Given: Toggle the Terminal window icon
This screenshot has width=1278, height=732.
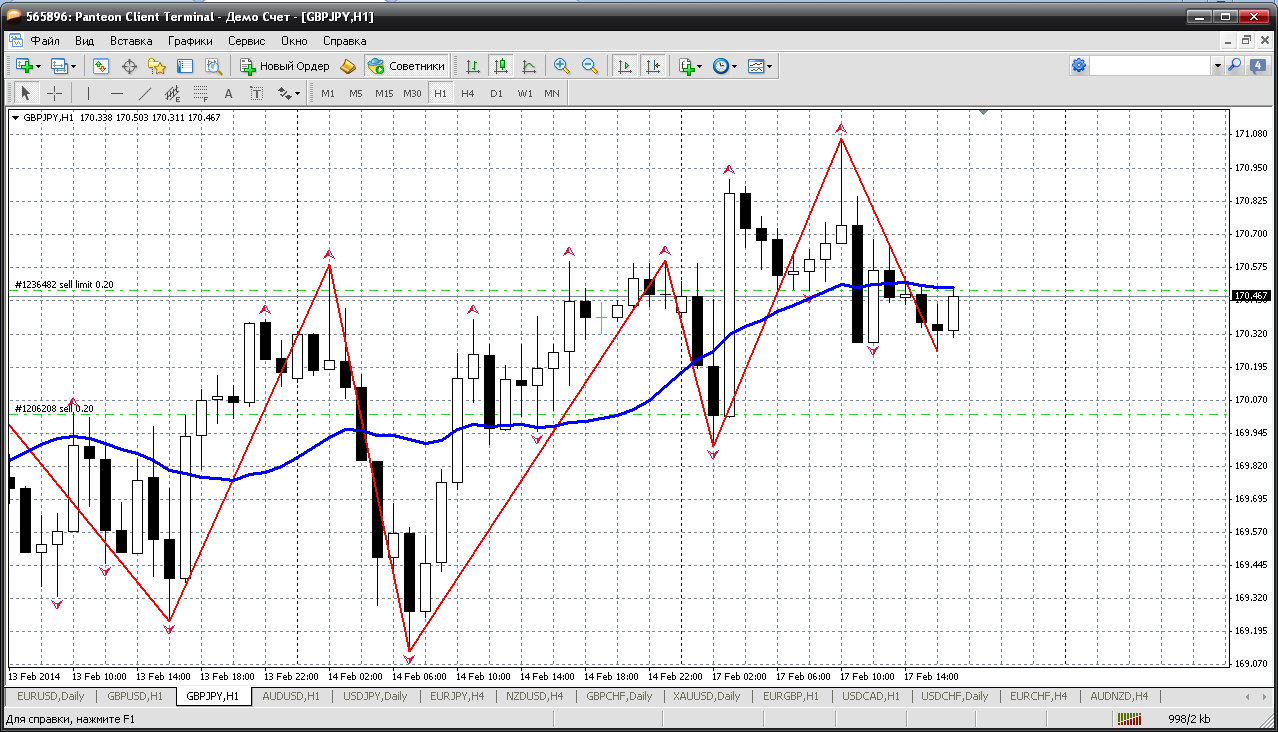Looking at the screenshot, I should pos(185,66).
